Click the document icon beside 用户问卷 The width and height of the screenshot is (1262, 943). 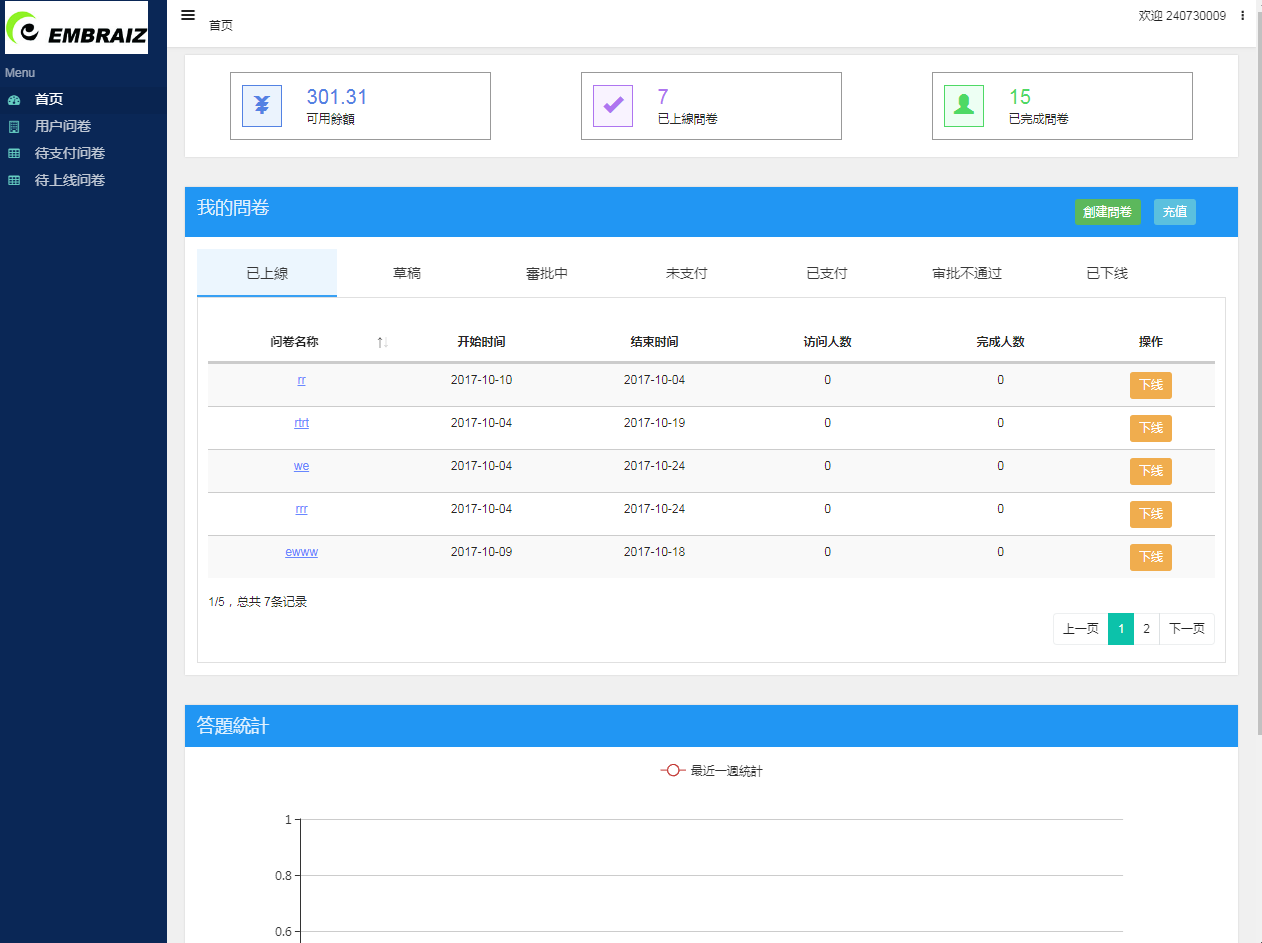(14, 127)
